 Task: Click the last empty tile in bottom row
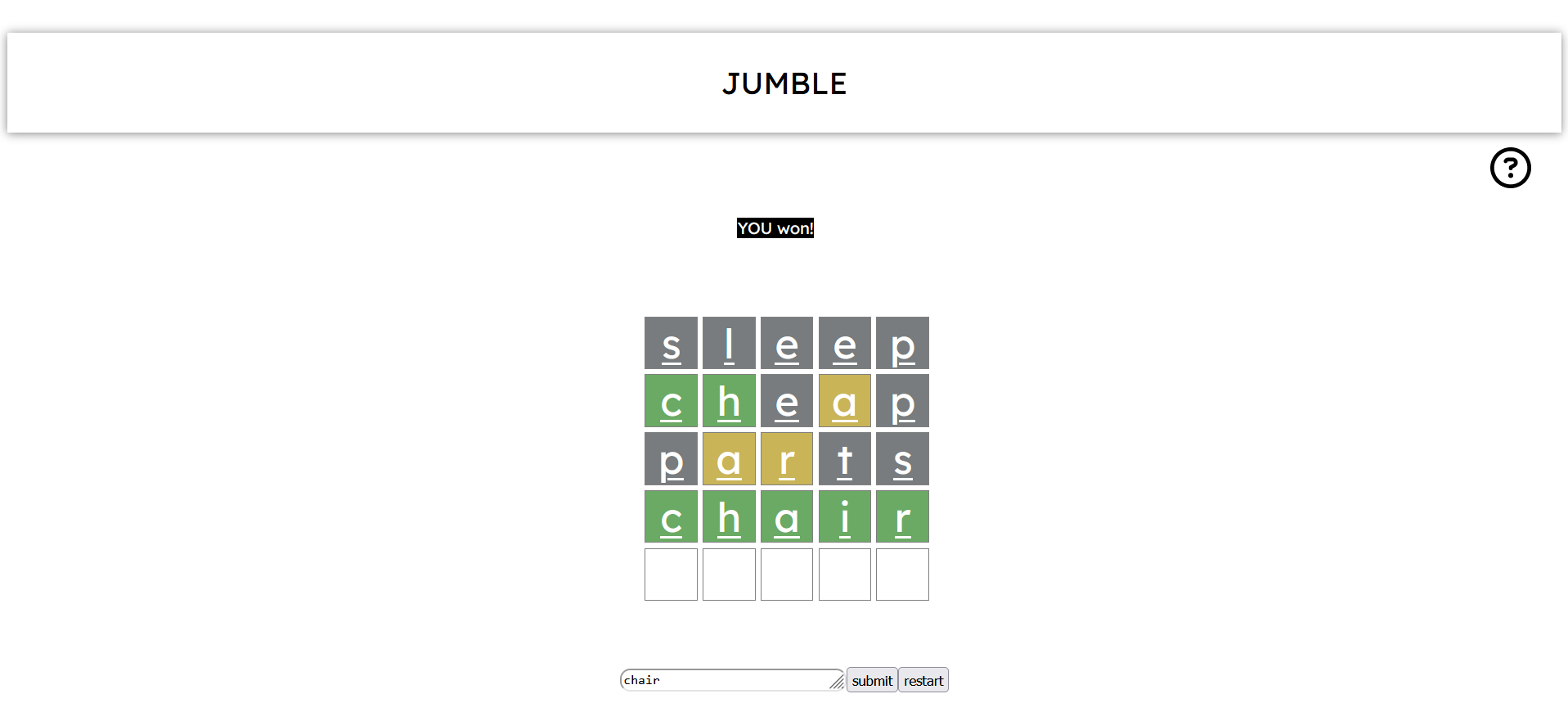pyautogui.click(x=902, y=575)
